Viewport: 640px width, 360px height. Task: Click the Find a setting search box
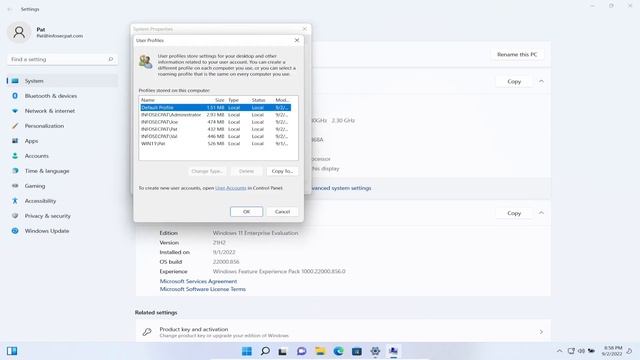click(62, 59)
